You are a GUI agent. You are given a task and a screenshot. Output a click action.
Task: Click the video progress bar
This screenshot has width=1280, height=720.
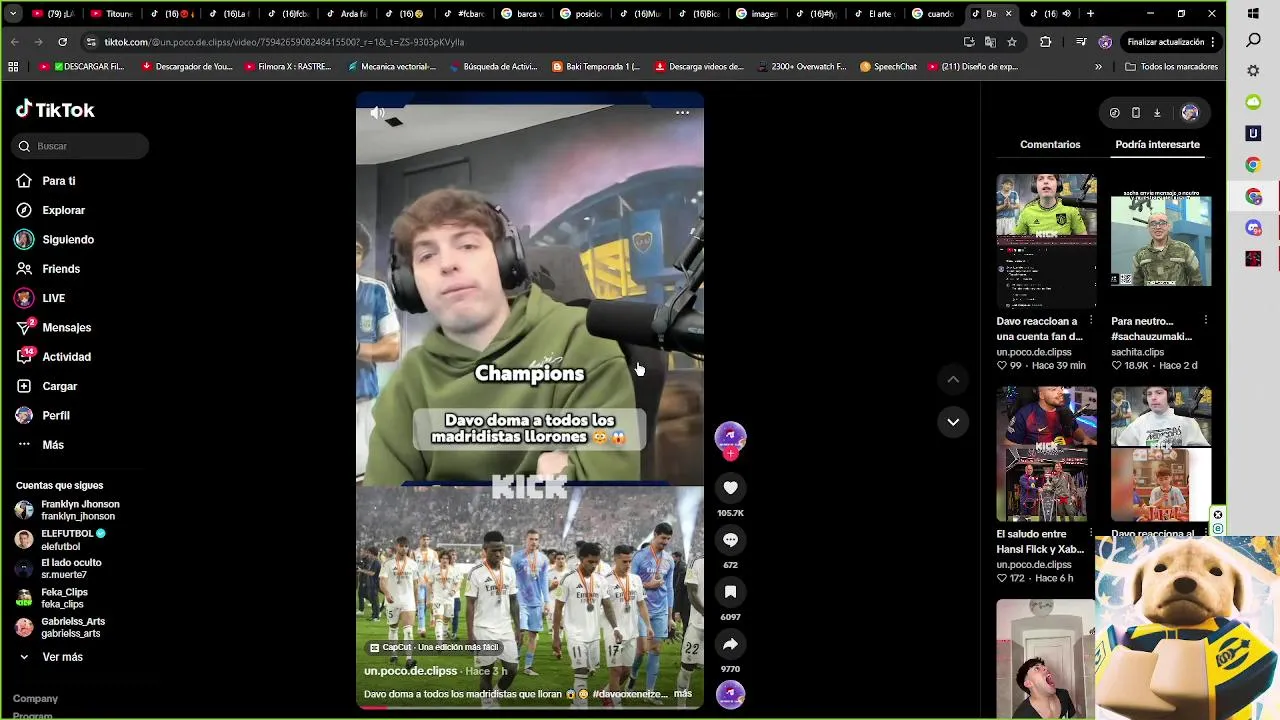pos(530,707)
